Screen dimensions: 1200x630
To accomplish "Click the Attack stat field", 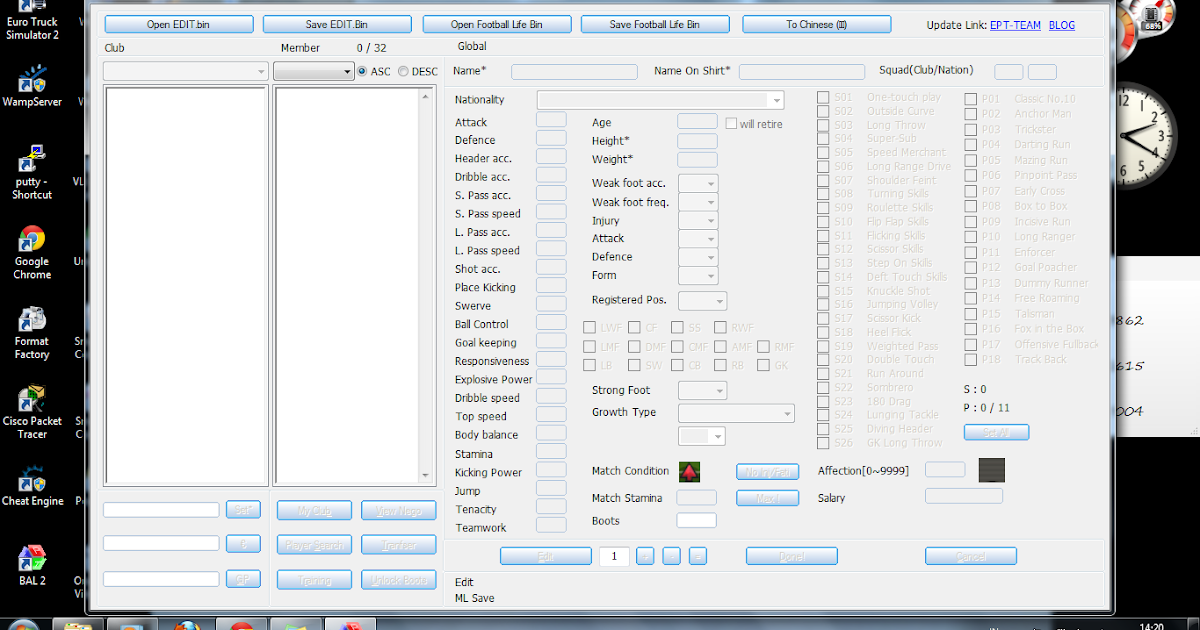I will (551, 121).
